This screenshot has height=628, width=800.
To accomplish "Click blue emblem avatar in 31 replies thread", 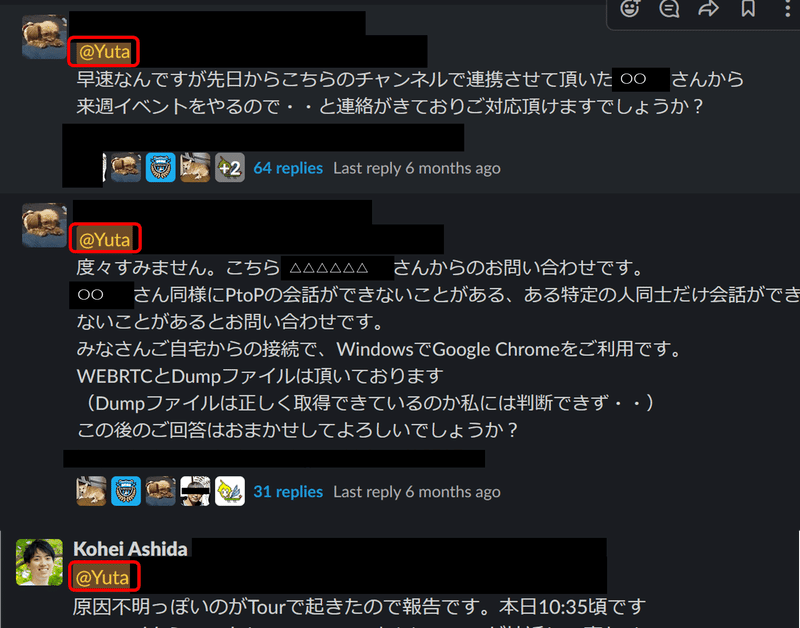I will tap(126, 491).
